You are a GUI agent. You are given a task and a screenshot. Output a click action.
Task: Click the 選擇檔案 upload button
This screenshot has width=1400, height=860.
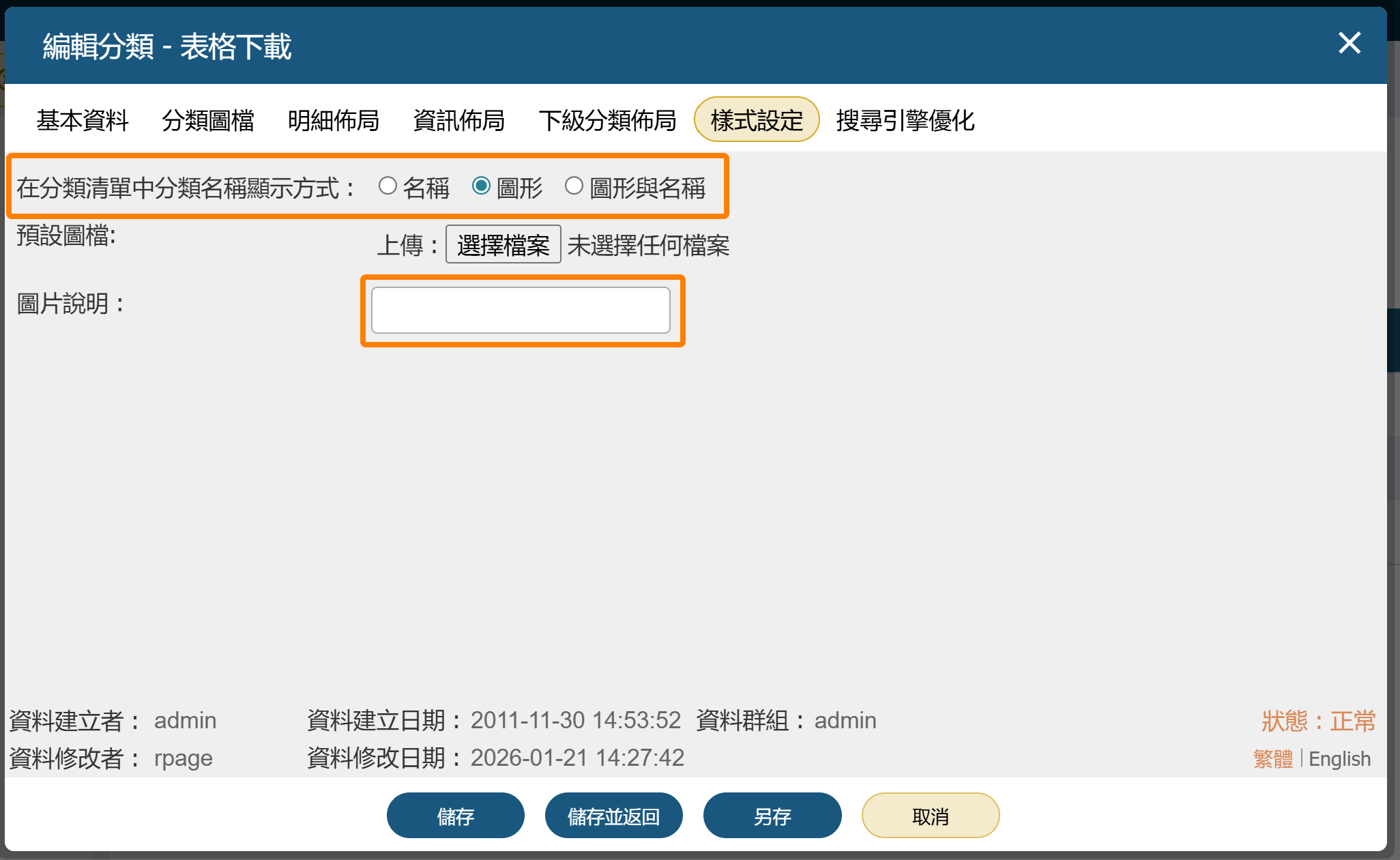click(x=503, y=244)
